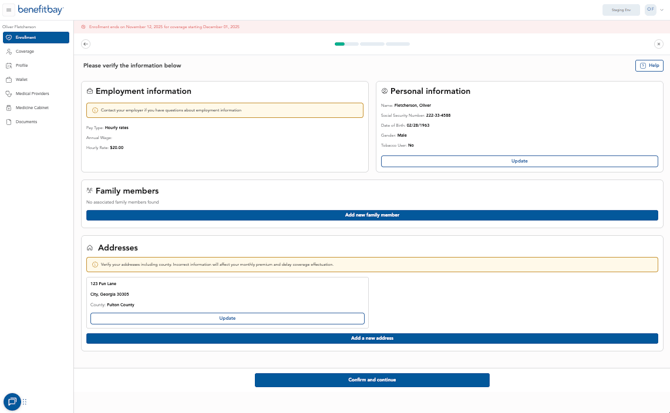This screenshot has width=670, height=413.
Task: Click the last progress step segment
Action: pyautogui.click(x=398, y=44)
